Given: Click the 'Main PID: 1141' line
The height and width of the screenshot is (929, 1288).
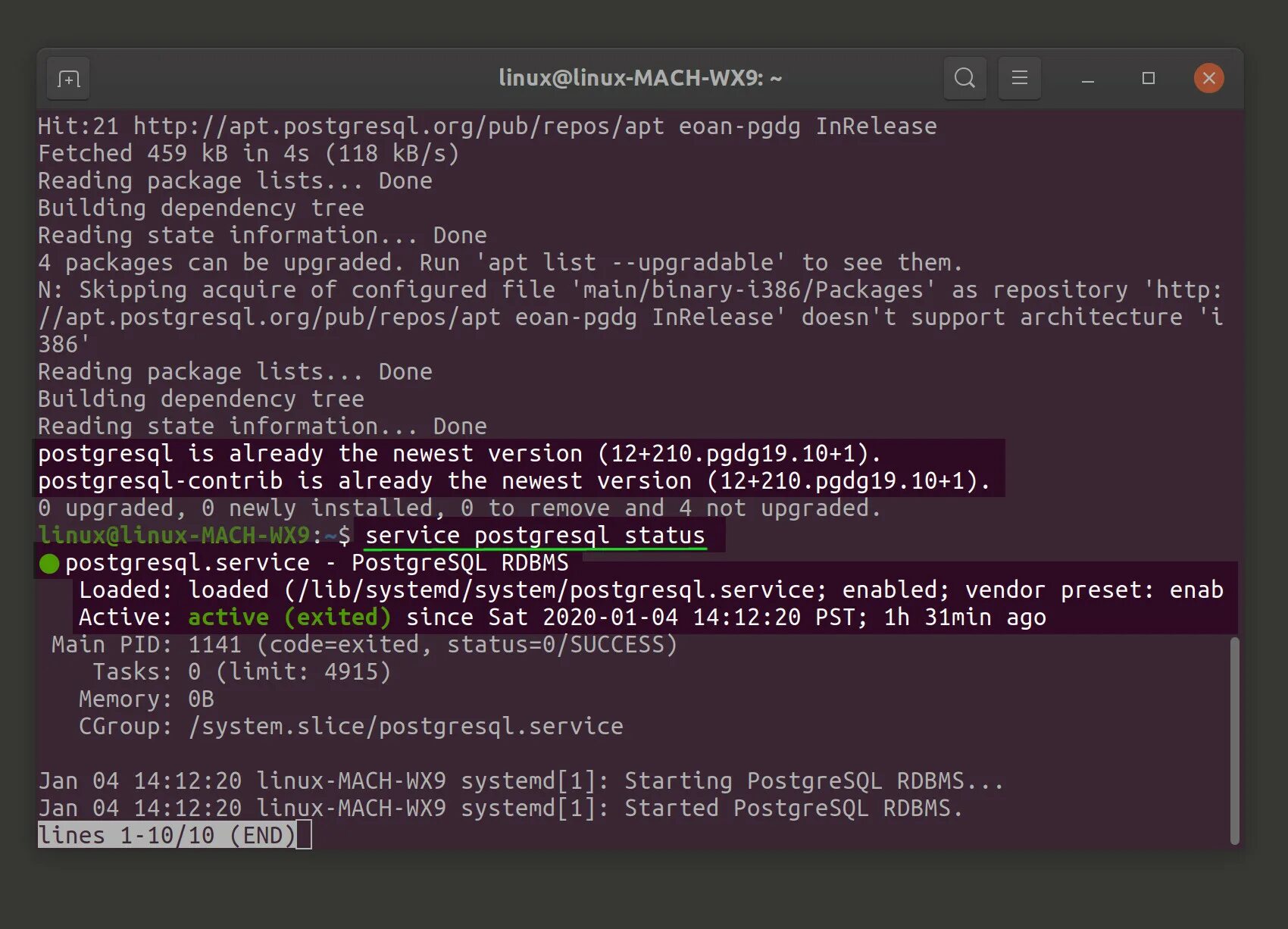Looking at the screenshot, I should point(364,644).
